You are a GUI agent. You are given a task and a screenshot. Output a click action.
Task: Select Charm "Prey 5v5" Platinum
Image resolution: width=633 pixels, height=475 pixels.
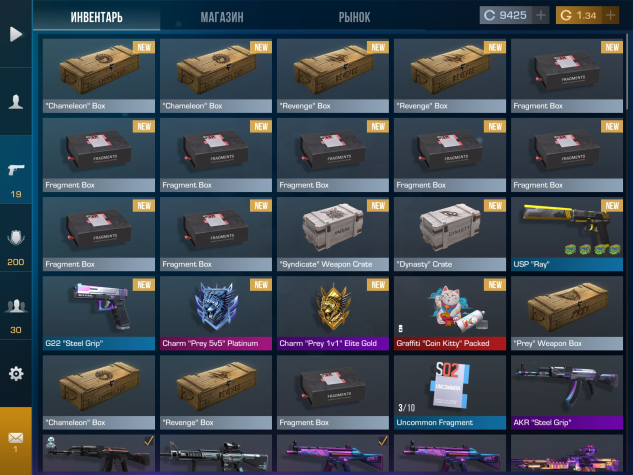[216, 313]
